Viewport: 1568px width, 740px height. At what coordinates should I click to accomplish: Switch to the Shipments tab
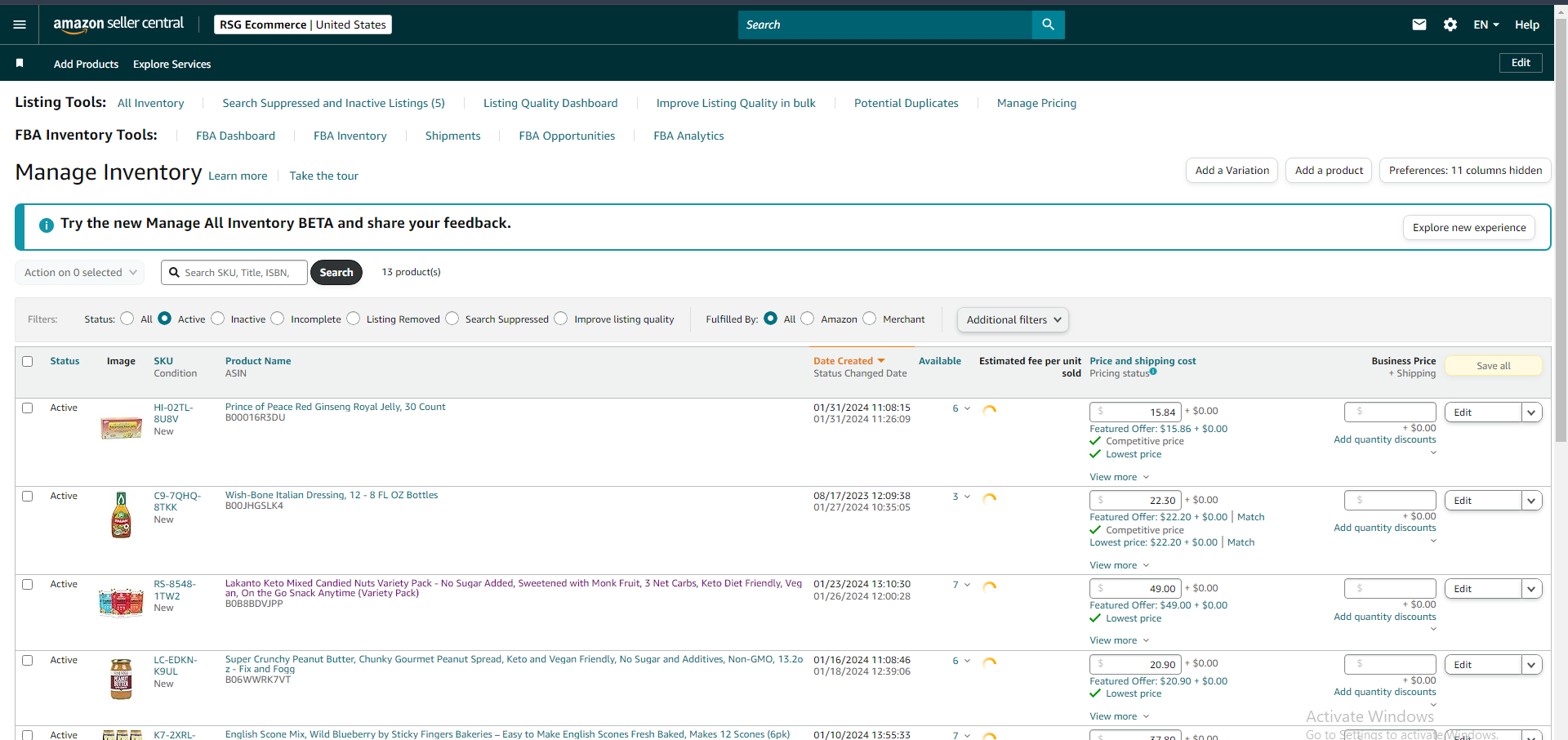(x=452, y=136)
